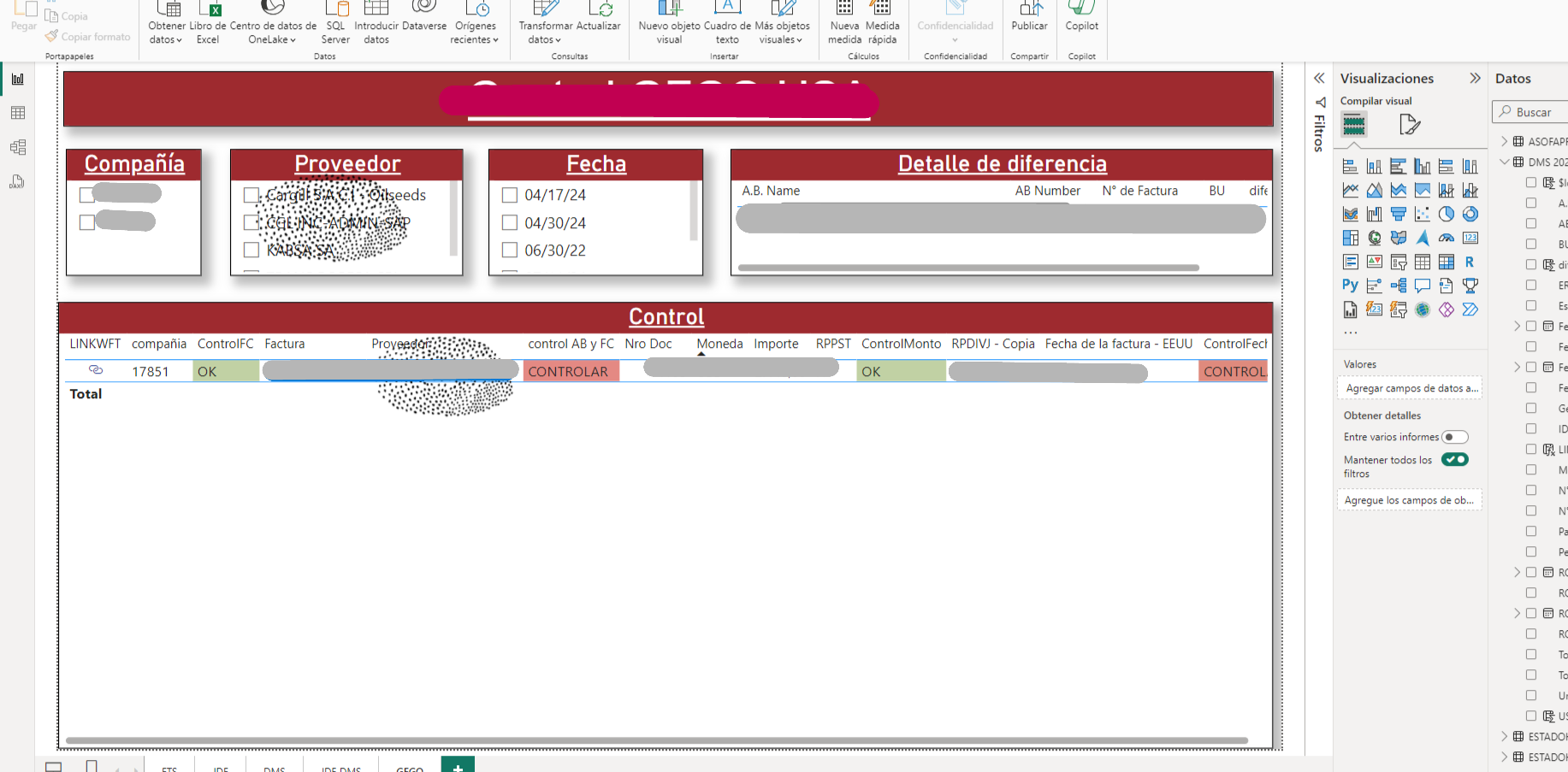1568x772 pixels.
Task: Open the DAX query view
Action: click(18, 181)
